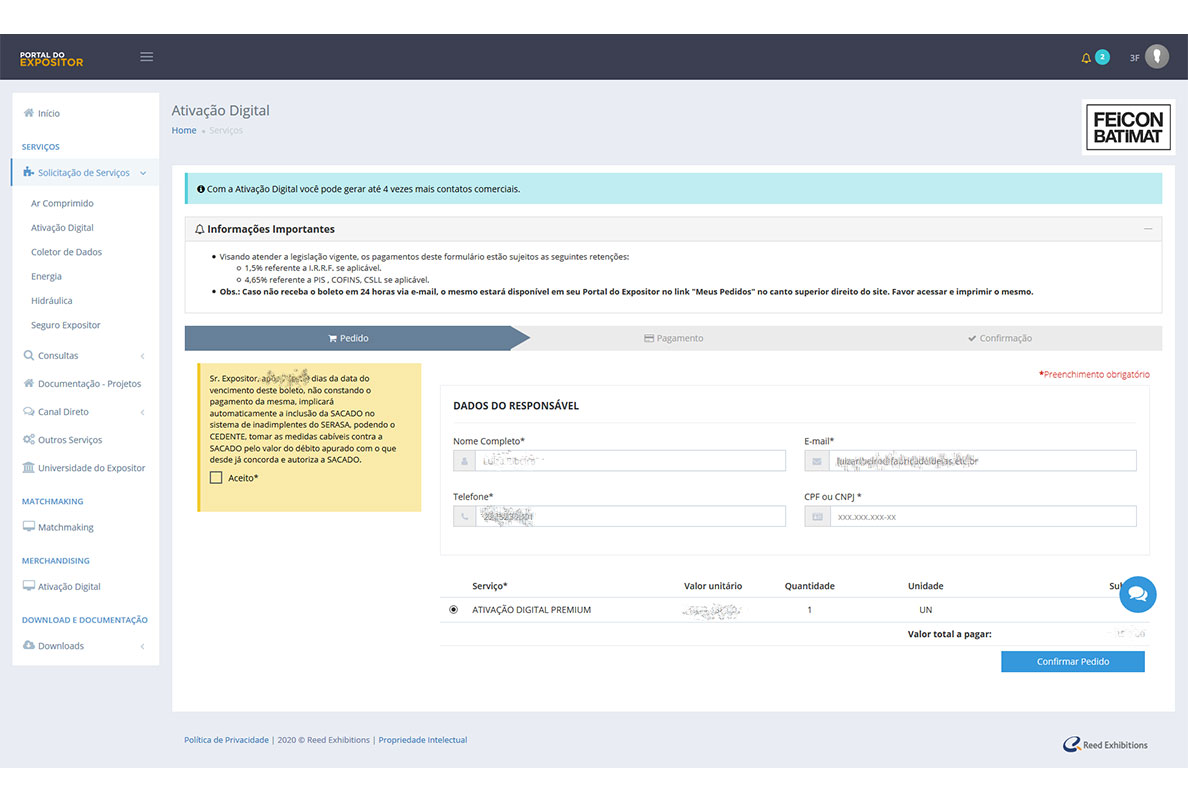
Task: Click the Portal do Expositor logo
Action: pyautogui.click(x=52, y=59)
